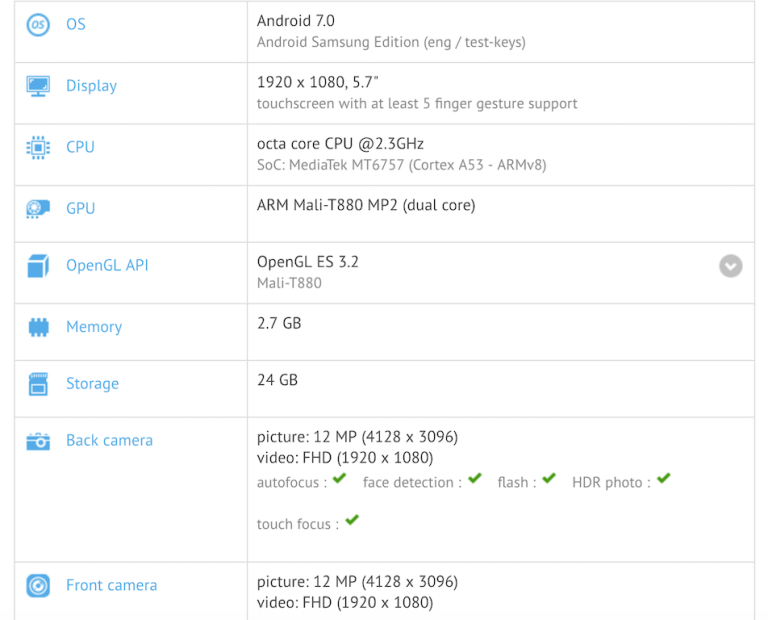Viewport: 768px width, 620px height.
Task: Click the OS icon
Action: pyautogui.click(x=38, y=25)
